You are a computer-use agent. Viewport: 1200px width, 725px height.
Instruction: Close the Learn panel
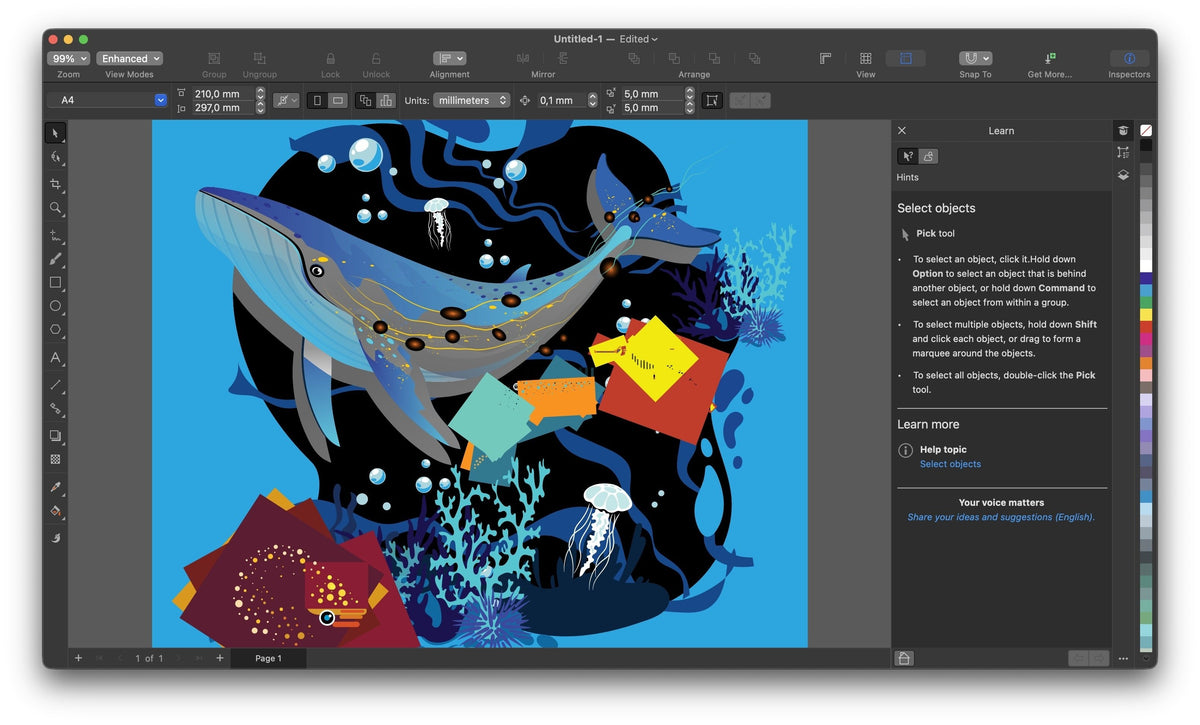(x=902, y=131)
